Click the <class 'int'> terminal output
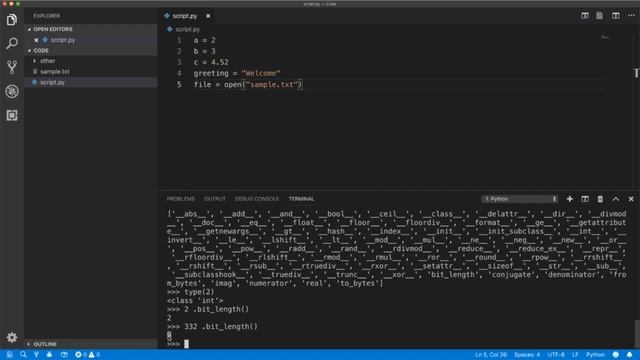The image size is (640, 360). (195, 301)
